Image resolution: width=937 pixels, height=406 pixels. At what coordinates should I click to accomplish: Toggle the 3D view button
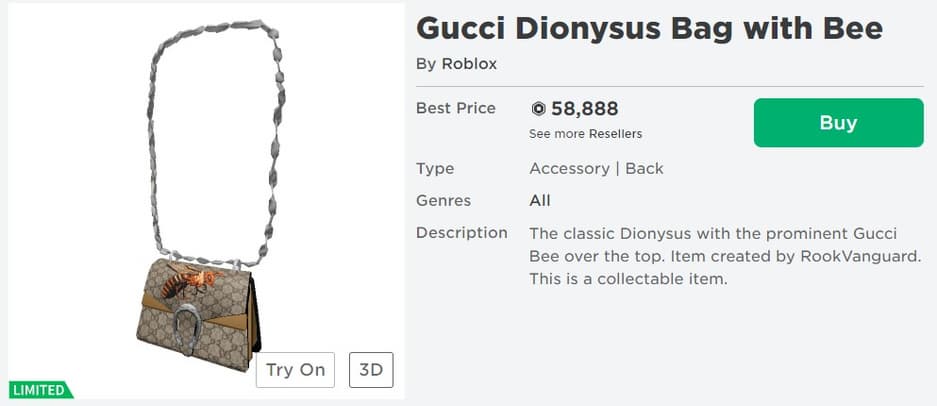click(x=371, y=370)
